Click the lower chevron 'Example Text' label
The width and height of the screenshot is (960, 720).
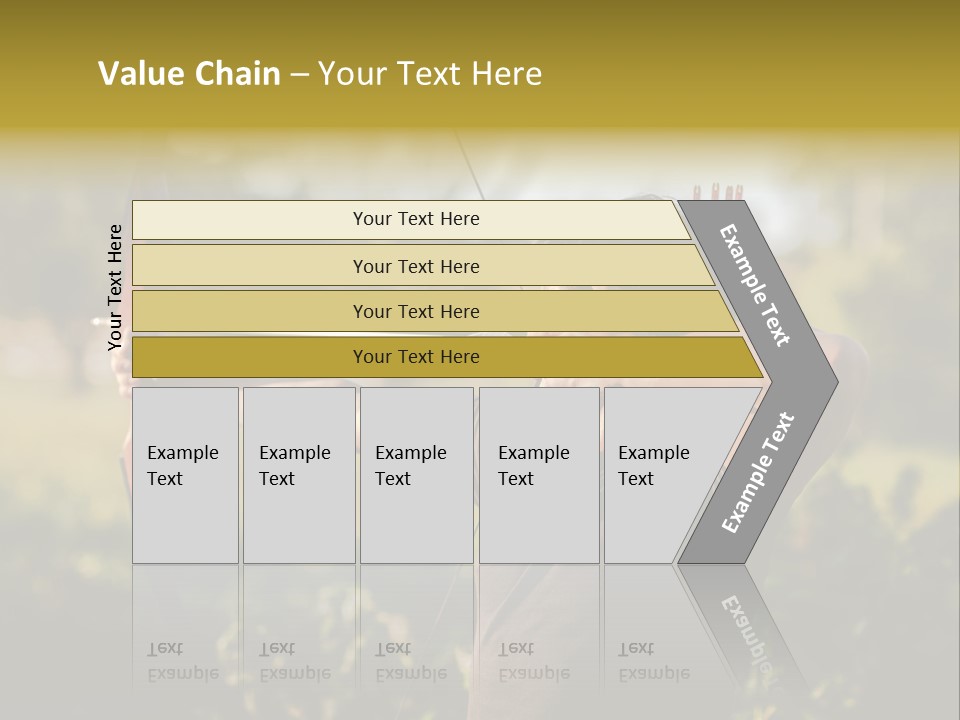(x=757, y=473)
